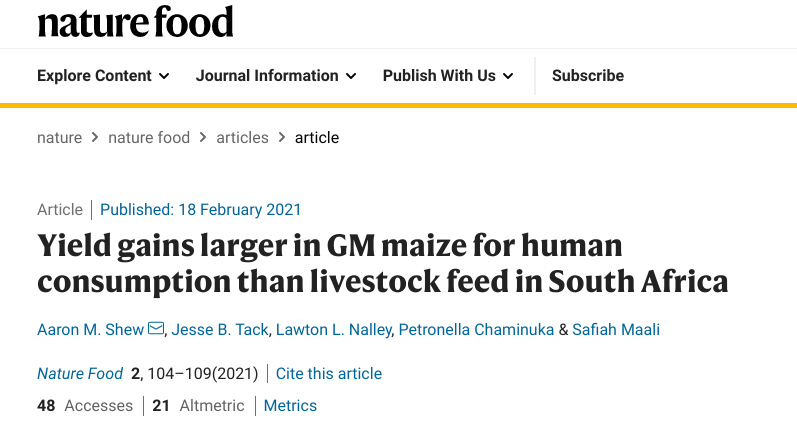Click the article title heading
Image resolution: width=797 pixels, height=439 pixels.
(x=382, y=263)
